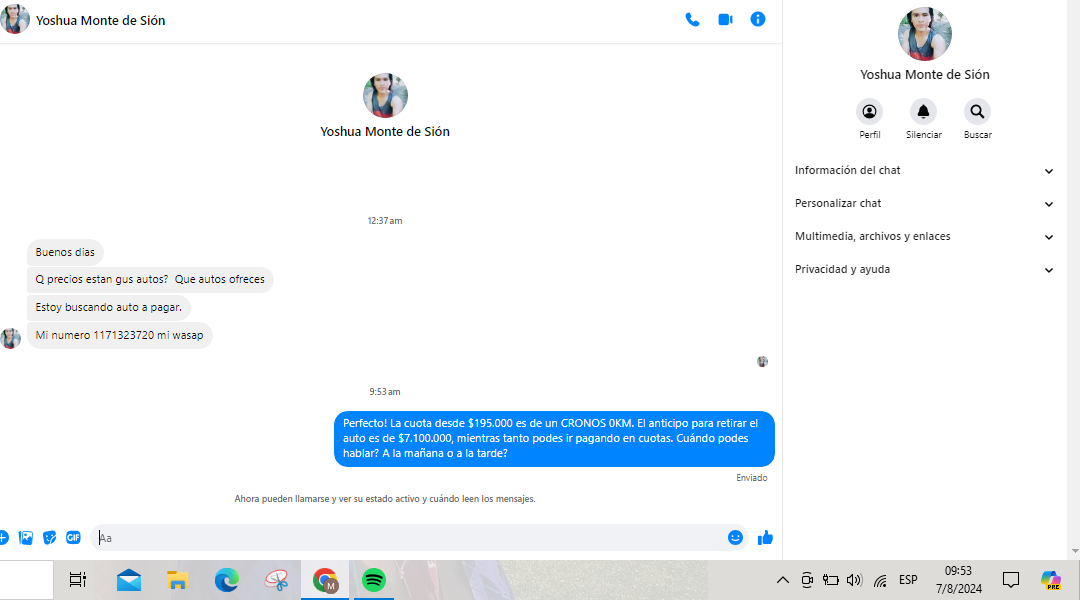The width and height of the screenshot is (1080, 600).
Task: Click Yoshua's avatar in the chat header
Action: (14, 19)
